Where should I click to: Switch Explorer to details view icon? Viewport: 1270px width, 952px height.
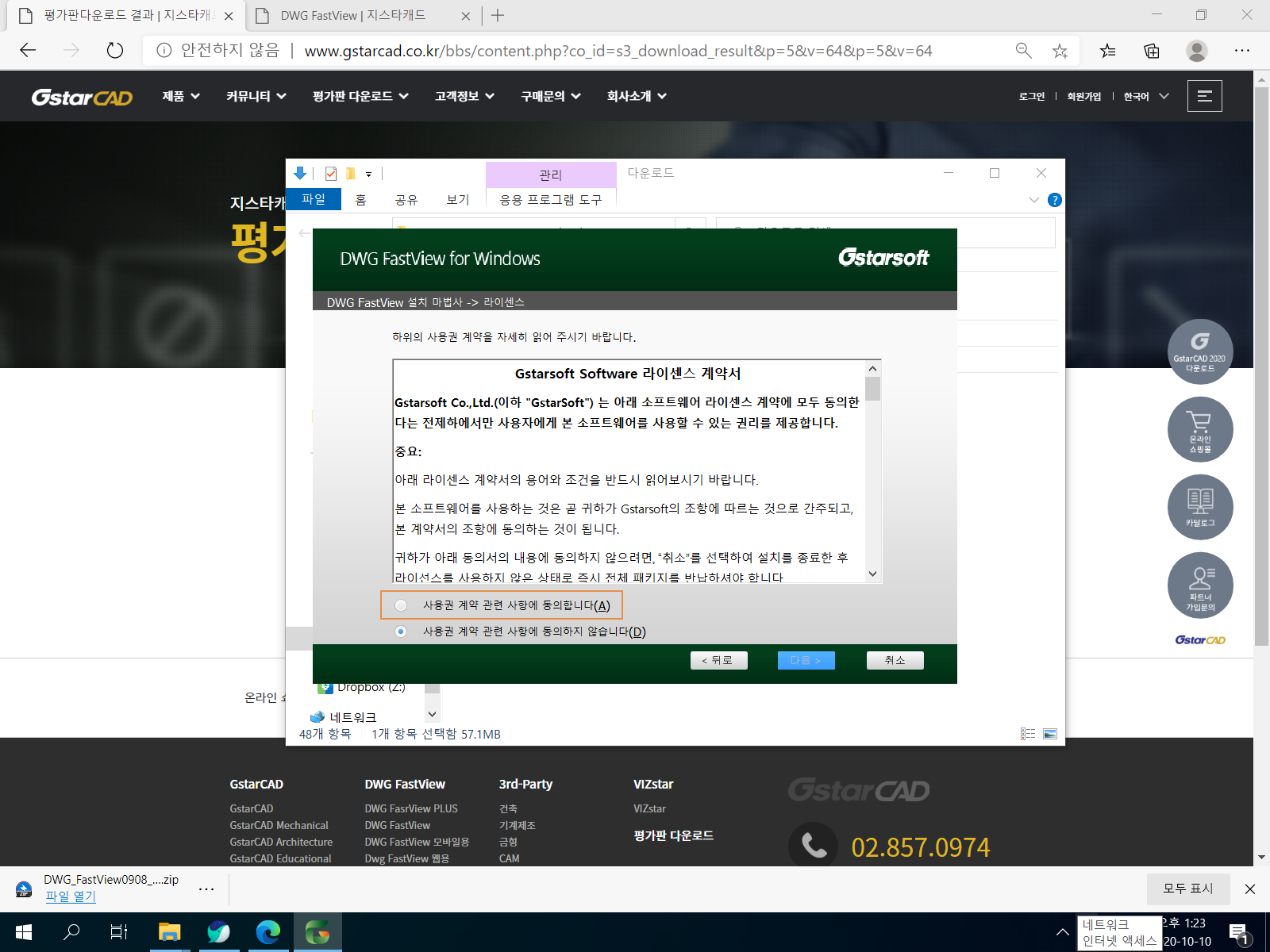coord(1028,734)
